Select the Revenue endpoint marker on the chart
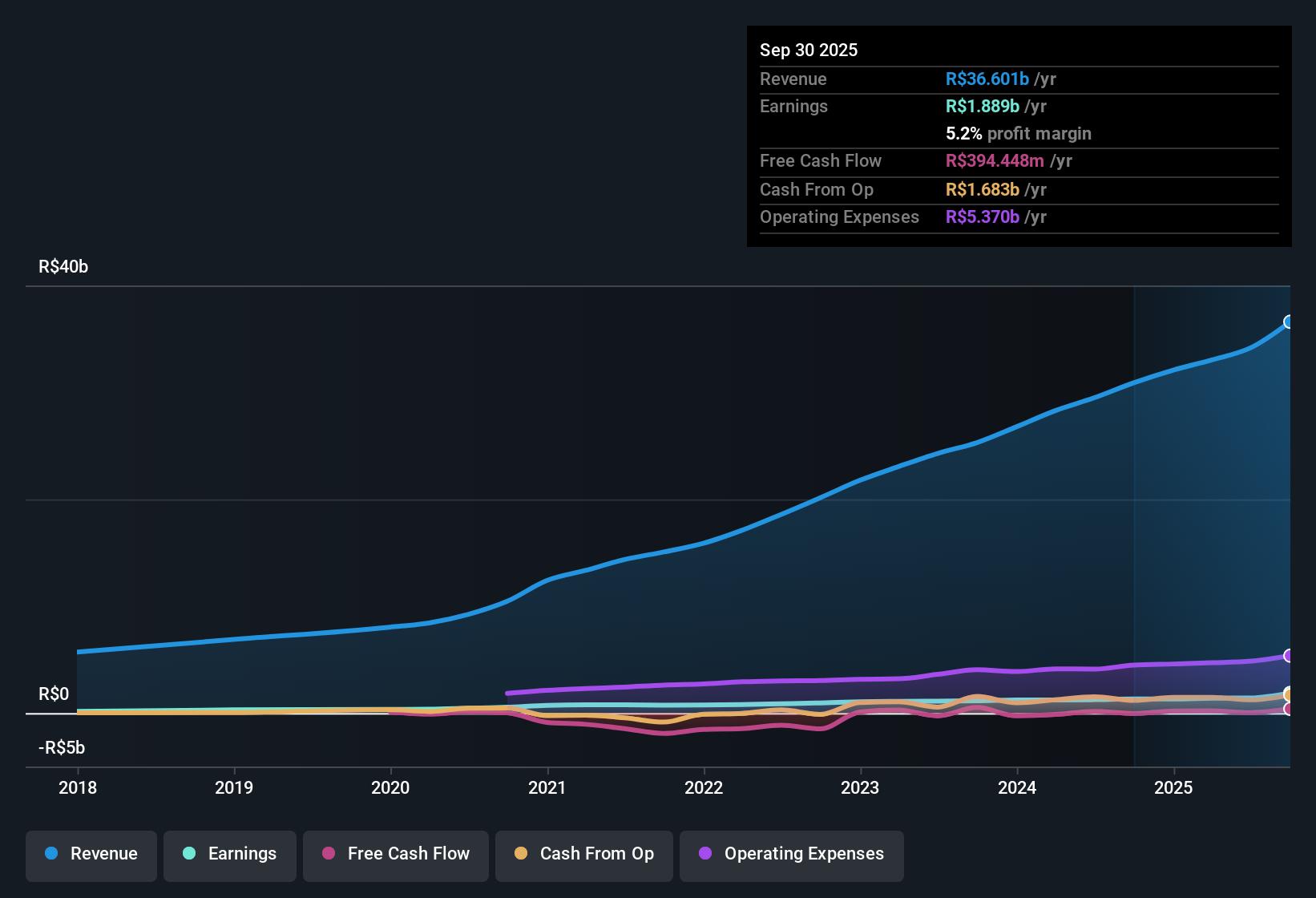Image resolution: width=1316 pixels, height=898 pixels. click(x=1289, y=322)
